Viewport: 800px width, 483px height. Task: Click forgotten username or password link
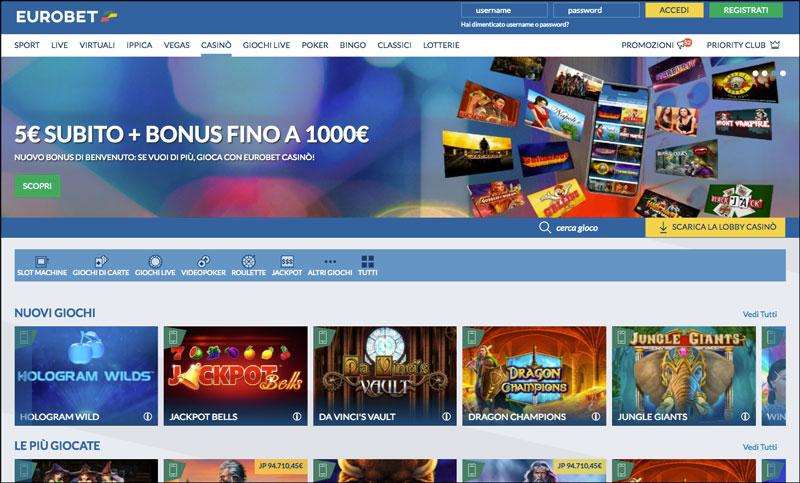coord(515,24)
